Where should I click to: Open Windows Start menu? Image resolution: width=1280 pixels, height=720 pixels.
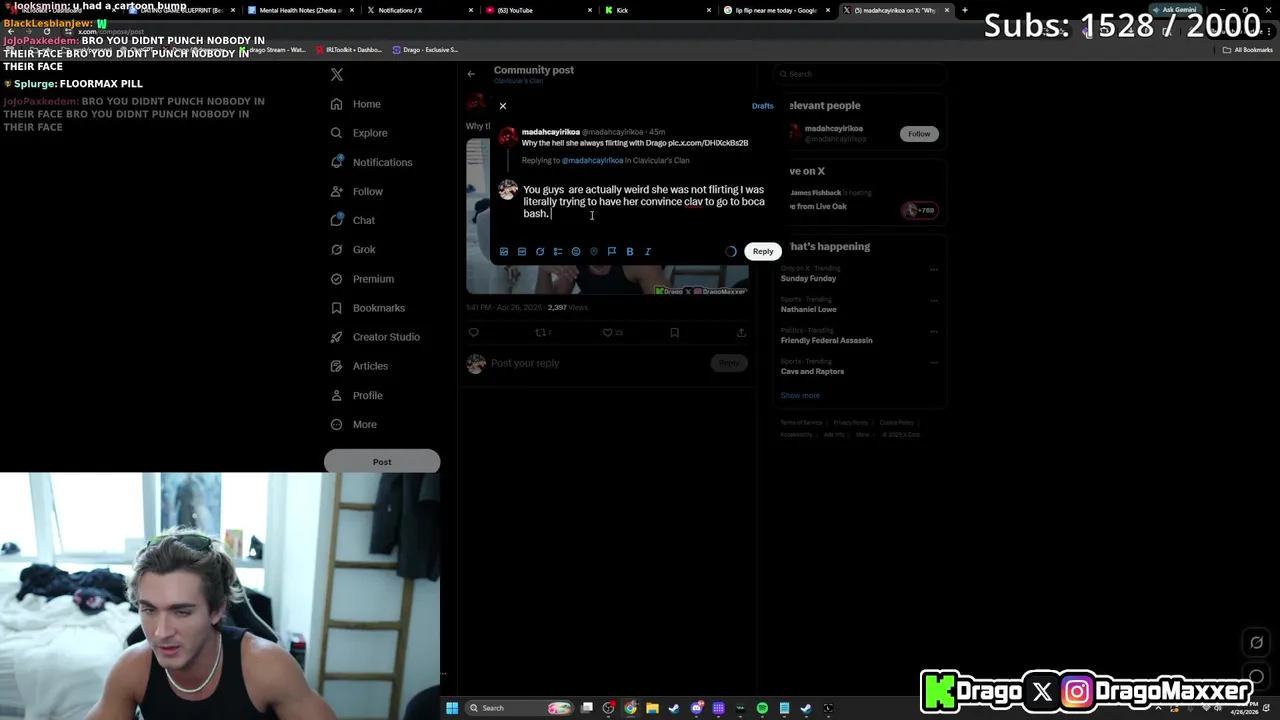pos(452,708)
